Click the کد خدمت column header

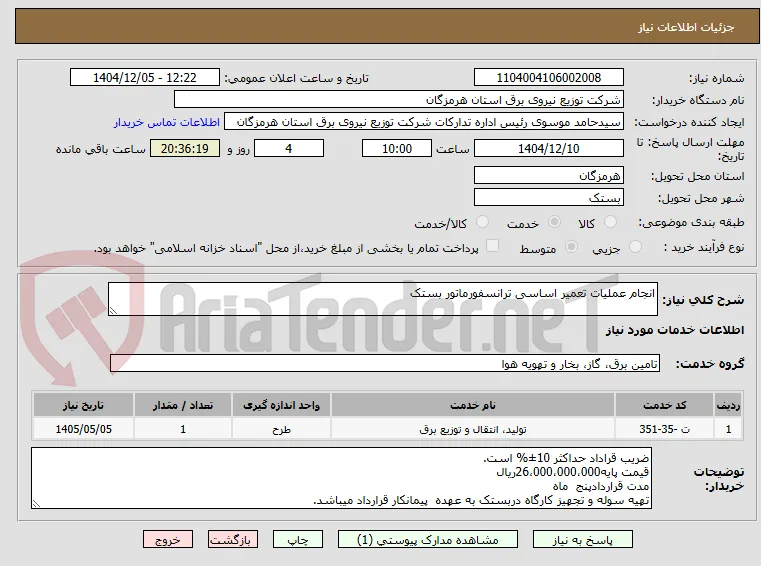point(664,405)
